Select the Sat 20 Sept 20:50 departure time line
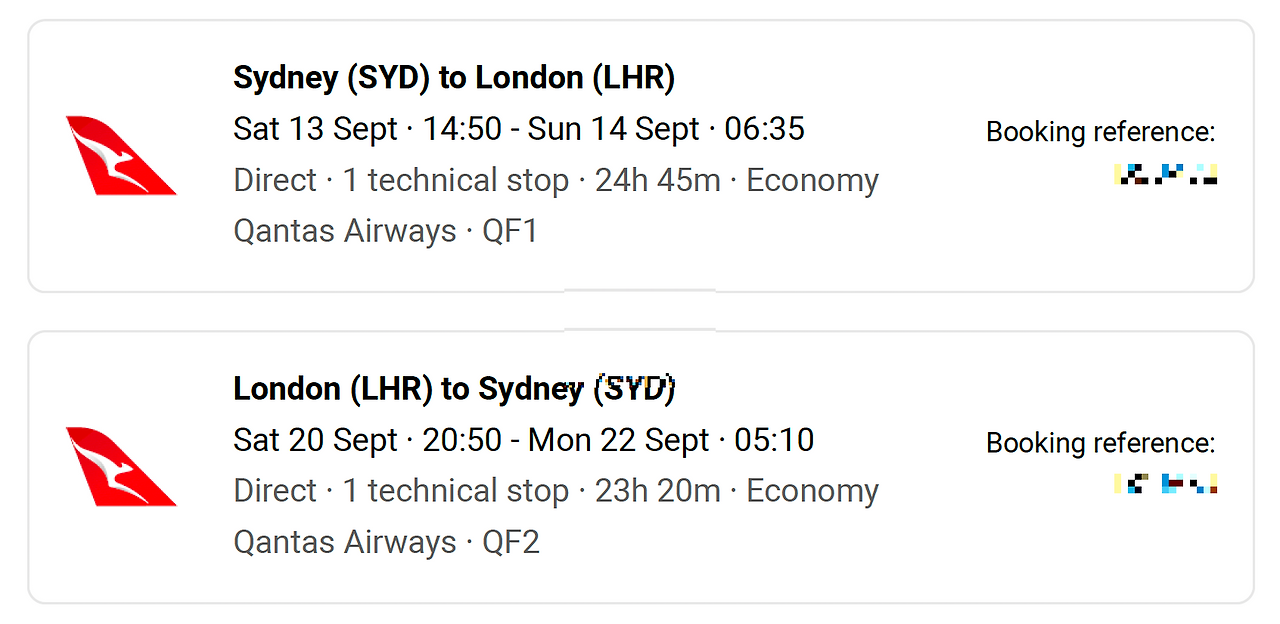 point(524,440)
